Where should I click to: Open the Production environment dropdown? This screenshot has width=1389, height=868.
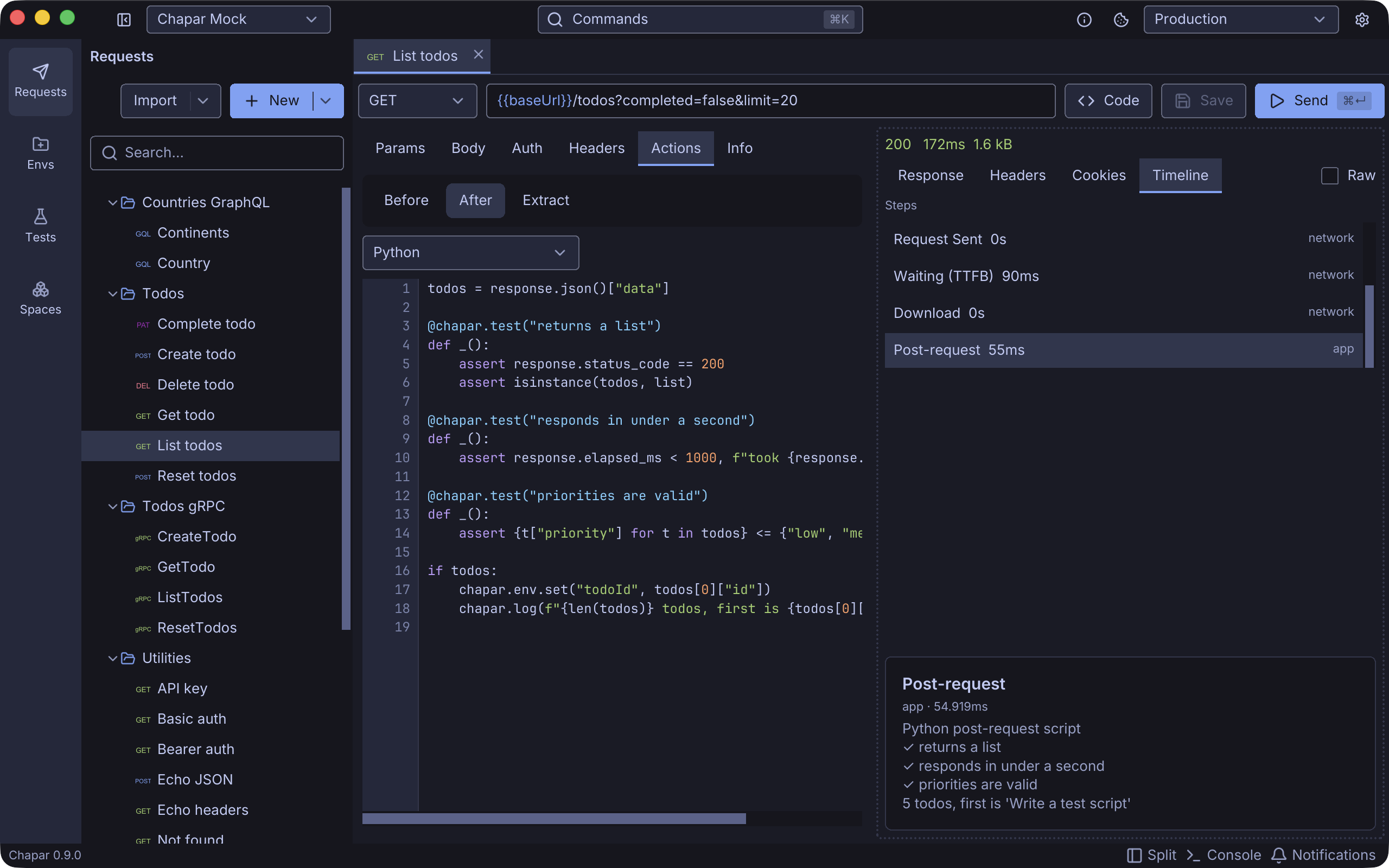tap(1241, 20)
